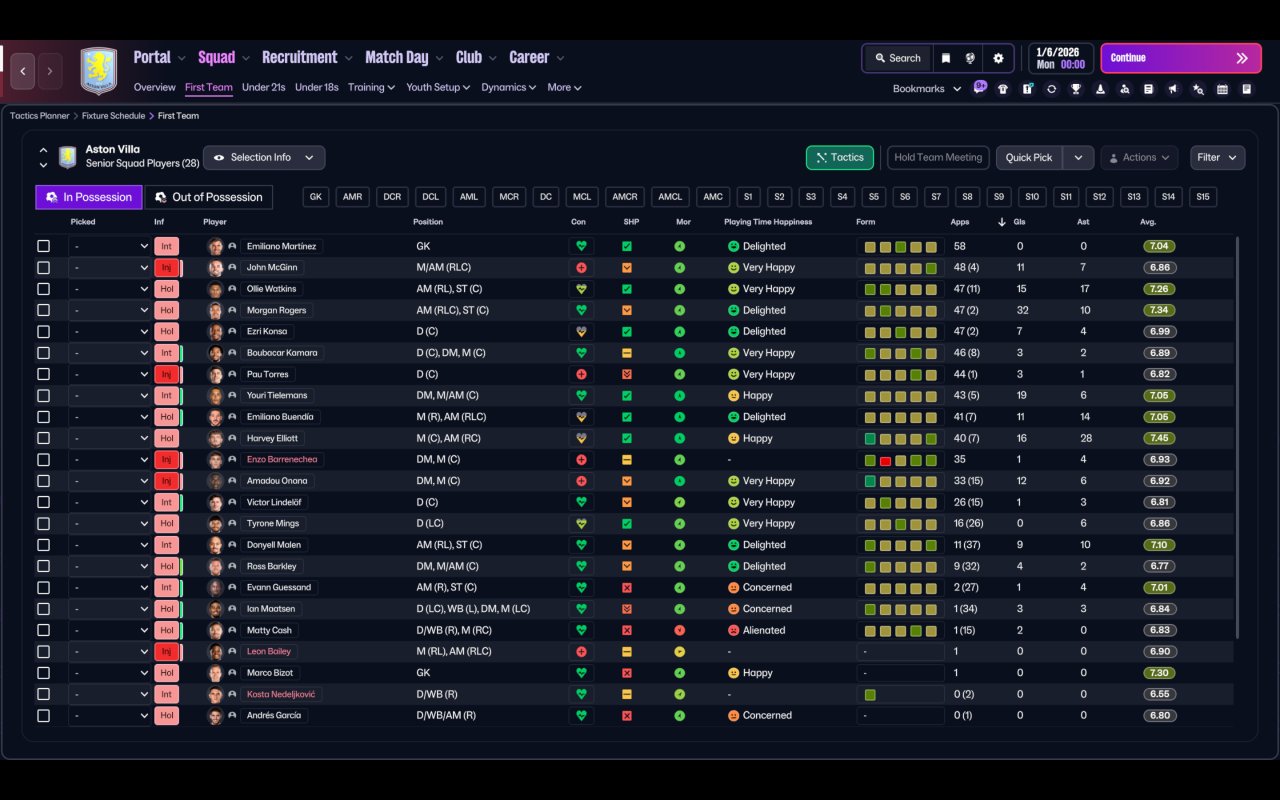Go back with the left arrow button
Viewport: 1280px width, 800px height.
coord(22,71)
